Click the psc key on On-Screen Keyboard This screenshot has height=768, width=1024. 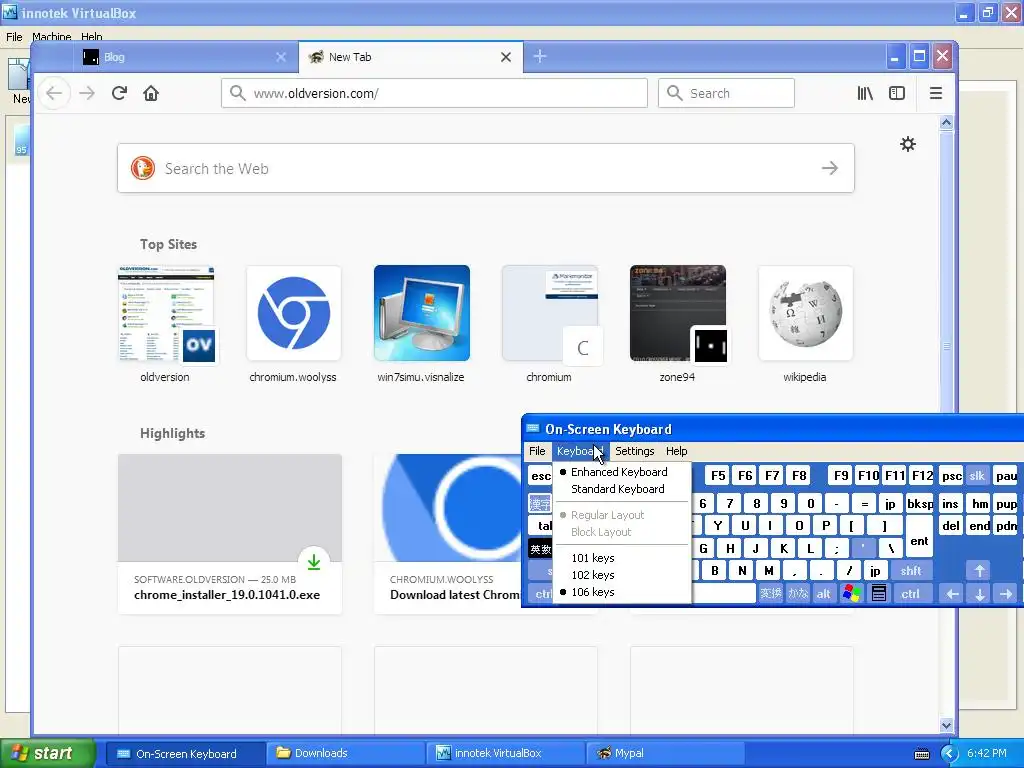[952, 476]
